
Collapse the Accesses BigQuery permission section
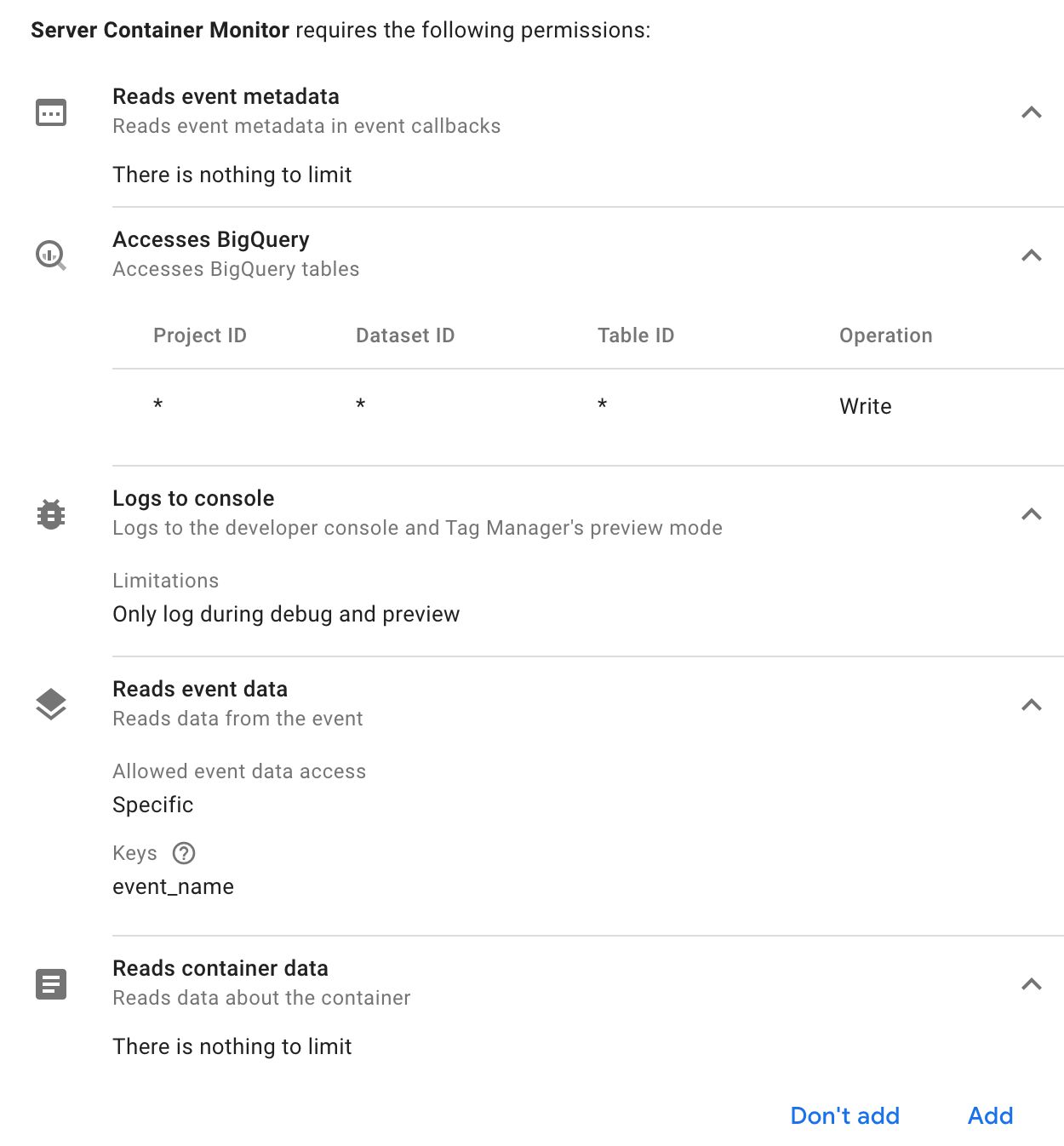point(1032,255)
